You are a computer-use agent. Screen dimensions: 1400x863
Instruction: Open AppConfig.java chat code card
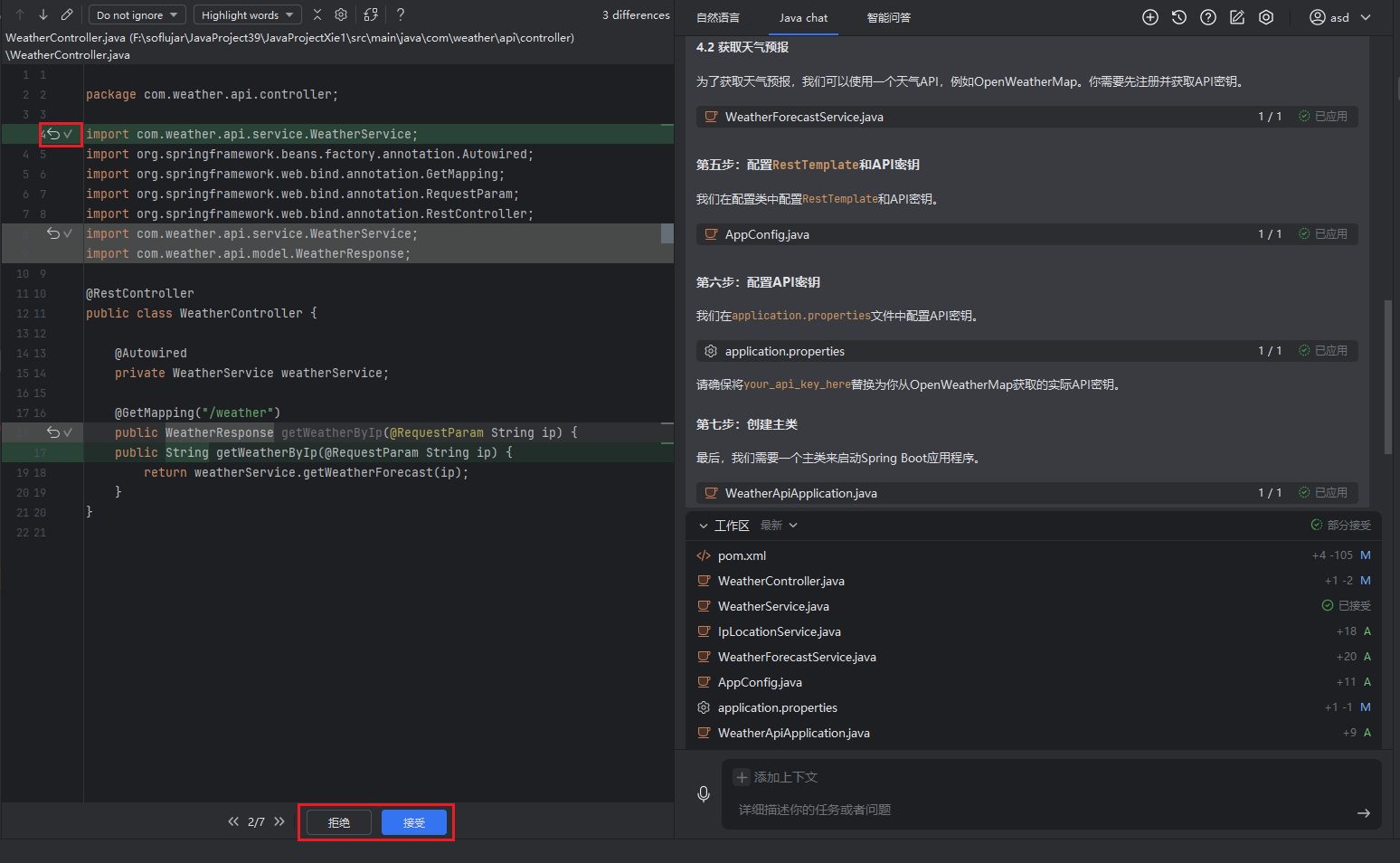click(1026, 234)
